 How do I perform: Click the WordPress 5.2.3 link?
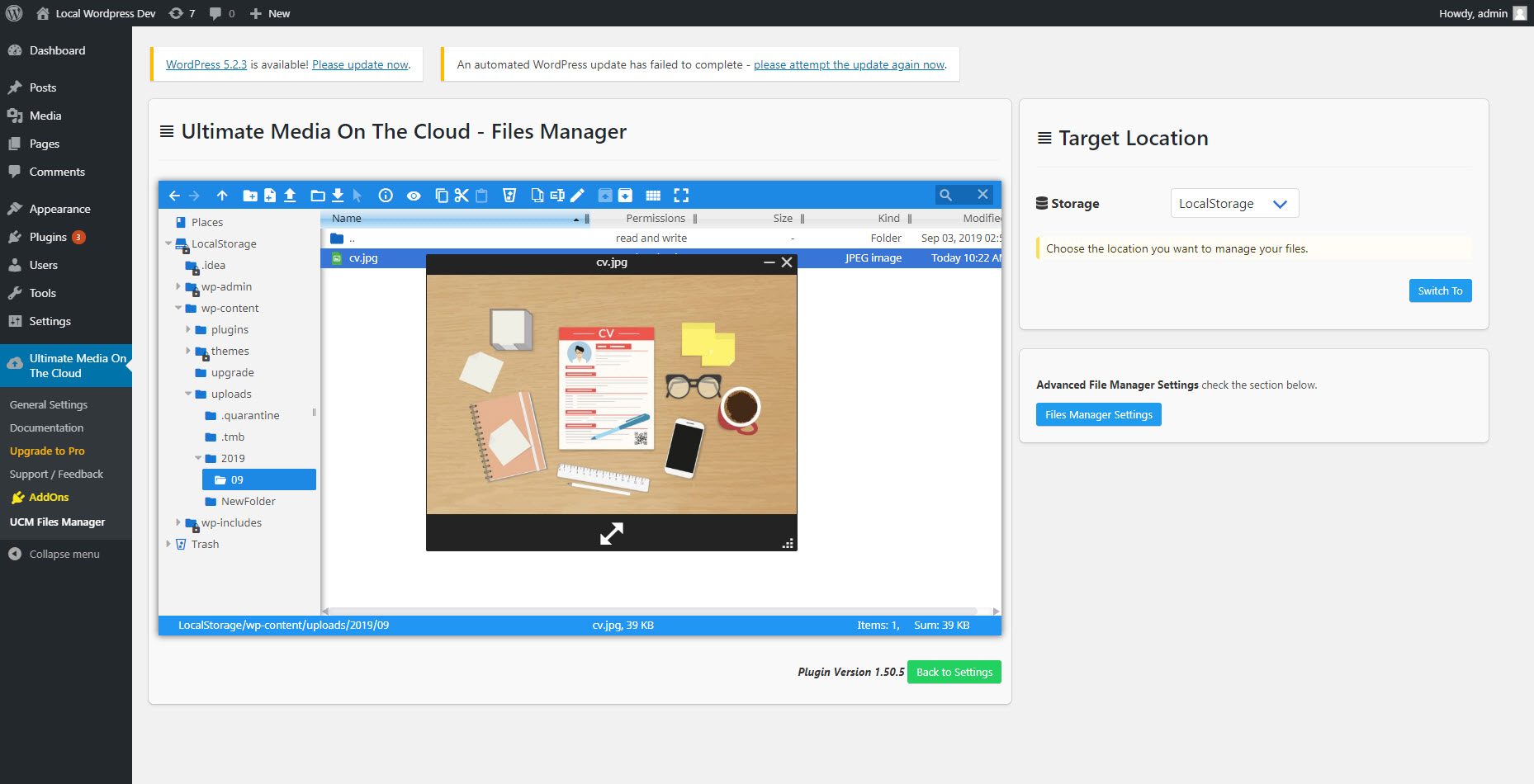click(x=206, y=64)
